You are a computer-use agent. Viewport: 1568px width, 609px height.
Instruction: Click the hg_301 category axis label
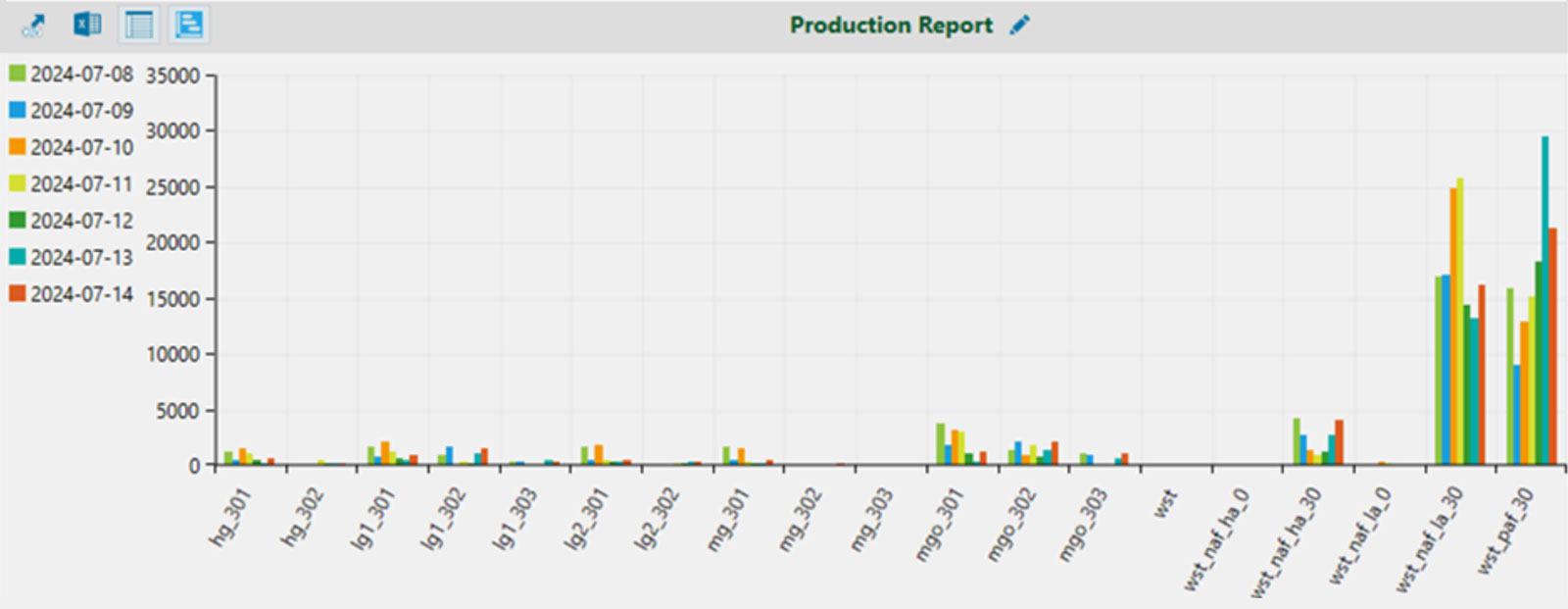(x=231, y=518)
